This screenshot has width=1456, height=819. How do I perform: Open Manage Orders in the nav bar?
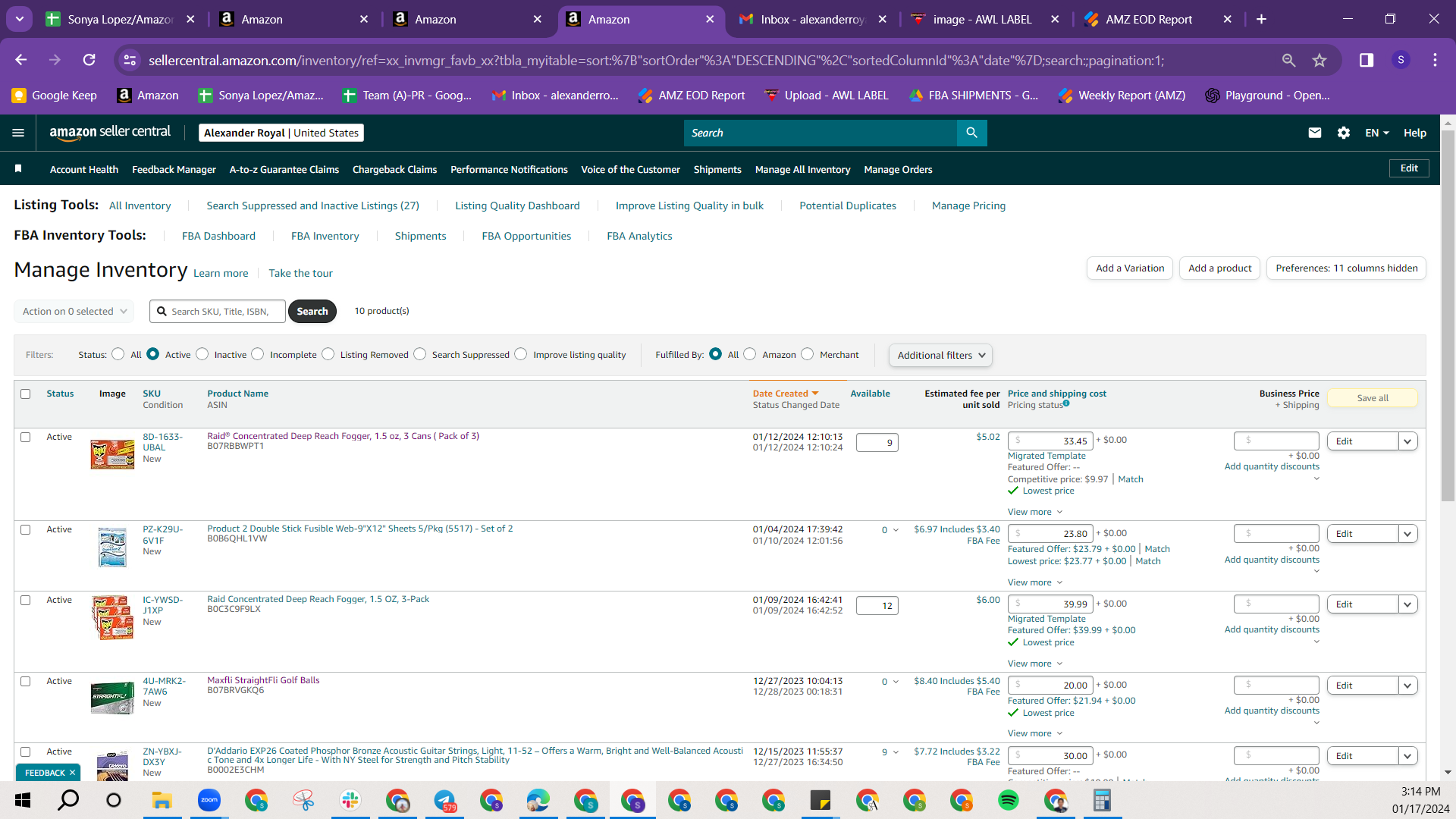[898, 169]
